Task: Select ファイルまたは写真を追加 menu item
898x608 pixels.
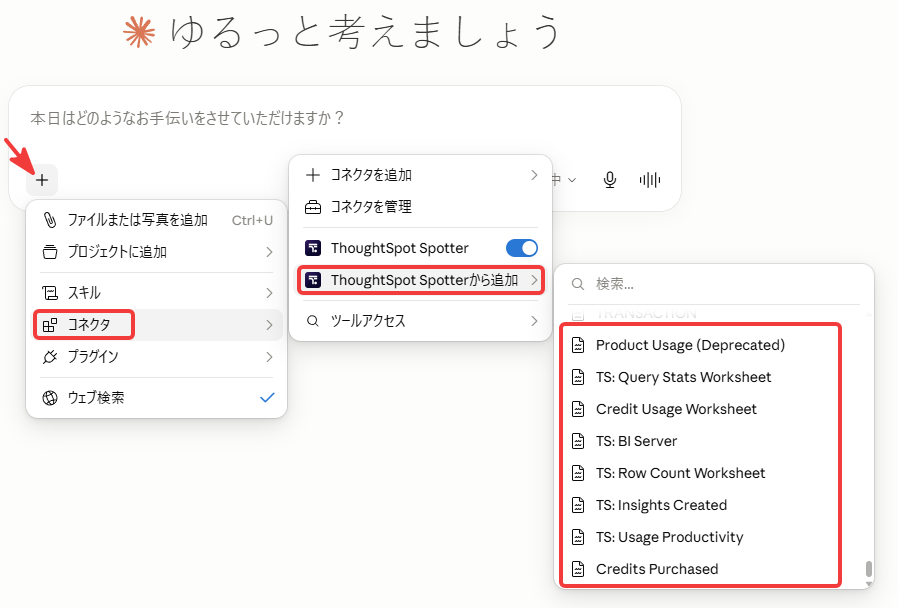Action: pos(156,220)
